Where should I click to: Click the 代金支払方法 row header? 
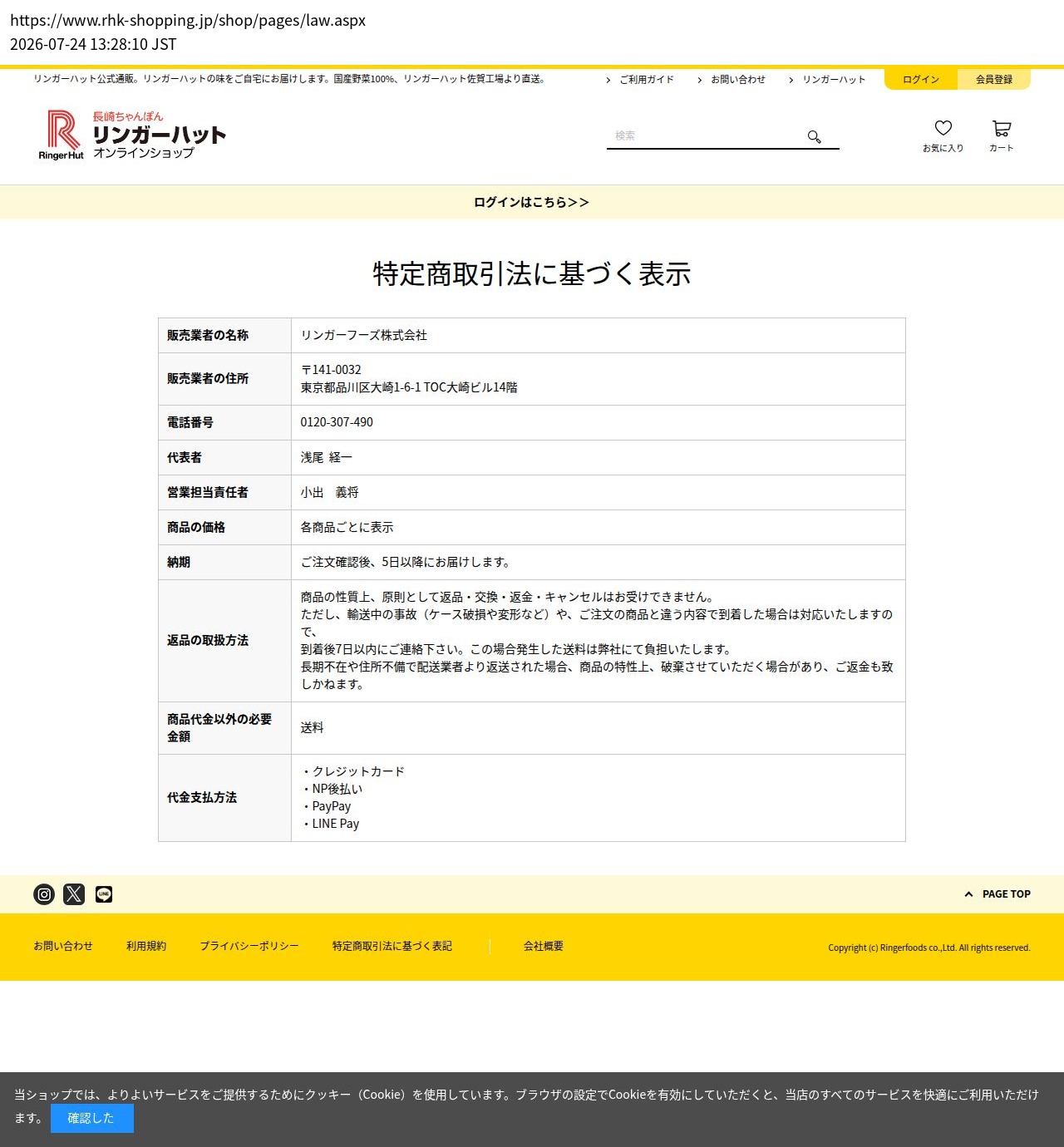[224, 798]
